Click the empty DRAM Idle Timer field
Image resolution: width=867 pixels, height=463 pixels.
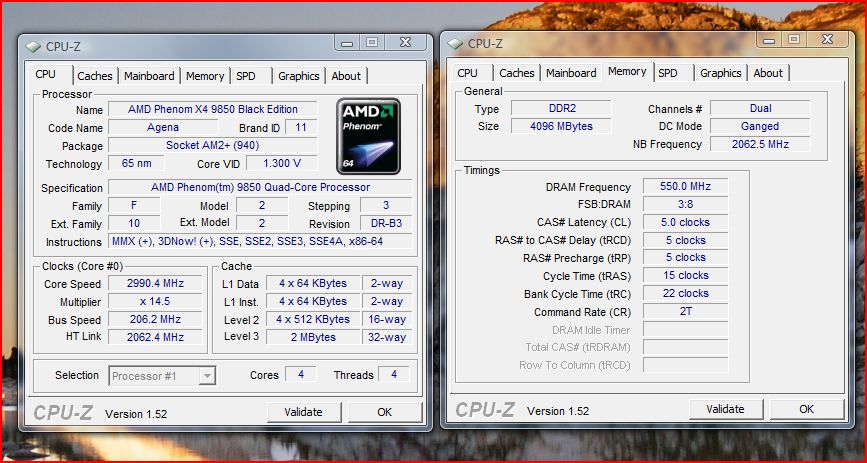pos(686,330)
